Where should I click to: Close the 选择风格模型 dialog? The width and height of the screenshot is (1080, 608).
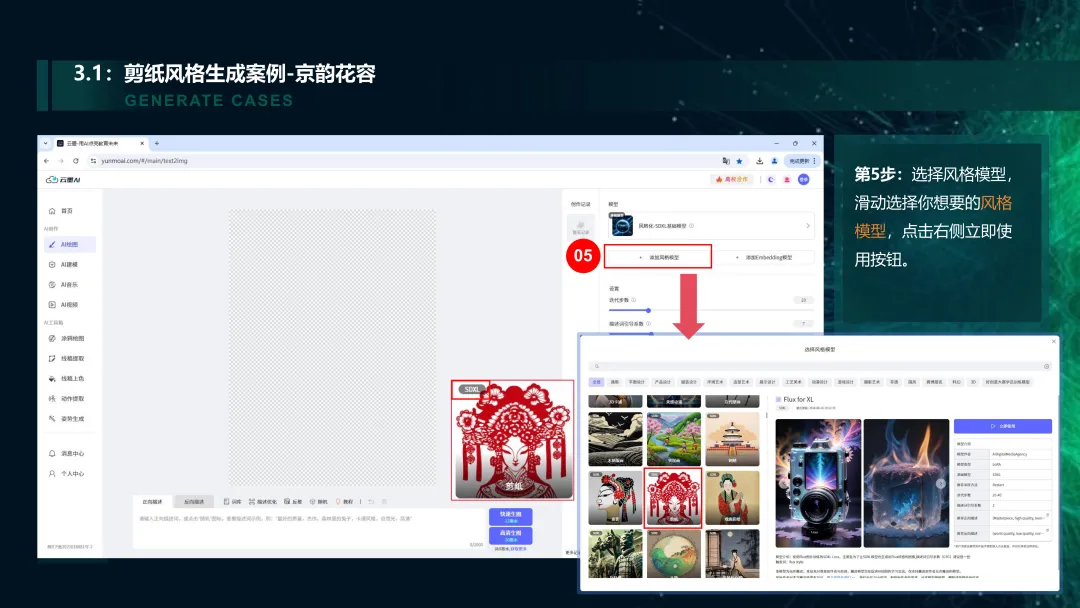1053,342
